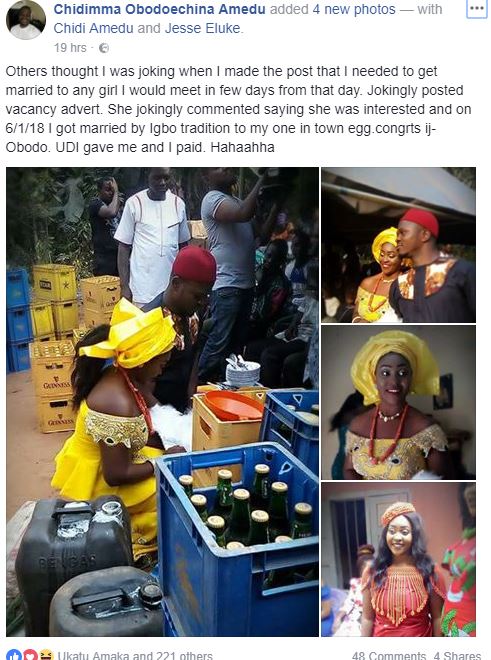
Task: Visit Jesse Eluke's tagged profile
Action: coord(203,28)
